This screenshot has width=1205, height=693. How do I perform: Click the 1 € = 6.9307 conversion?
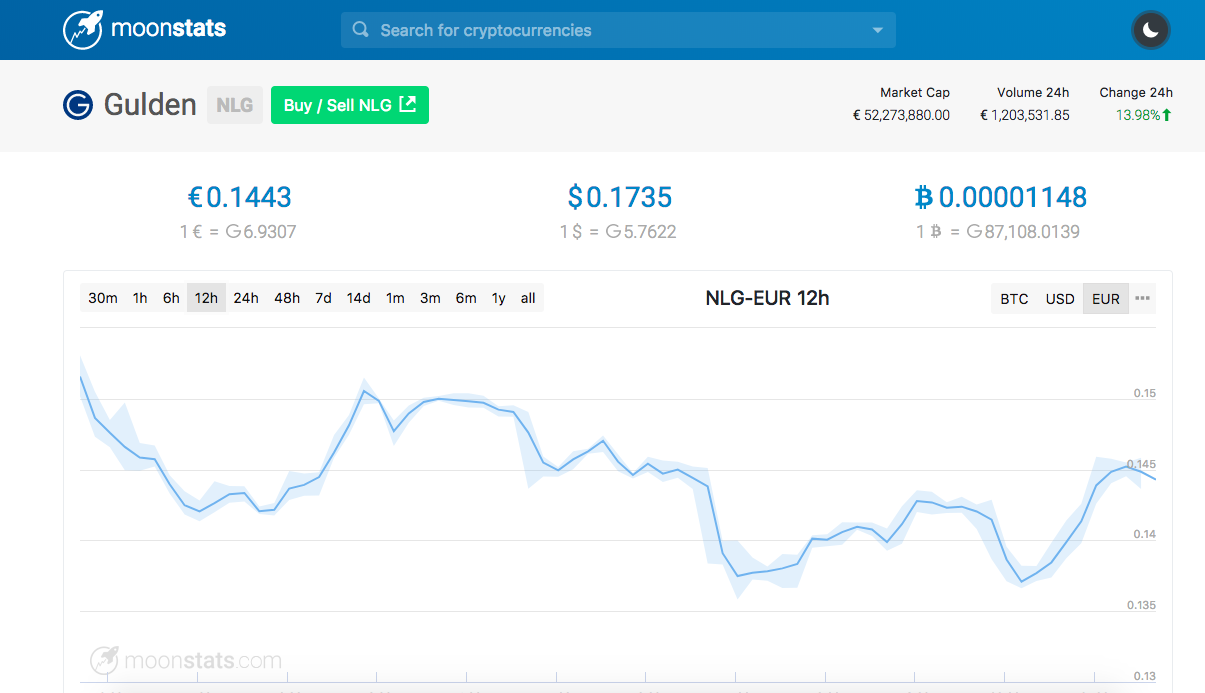238,232
